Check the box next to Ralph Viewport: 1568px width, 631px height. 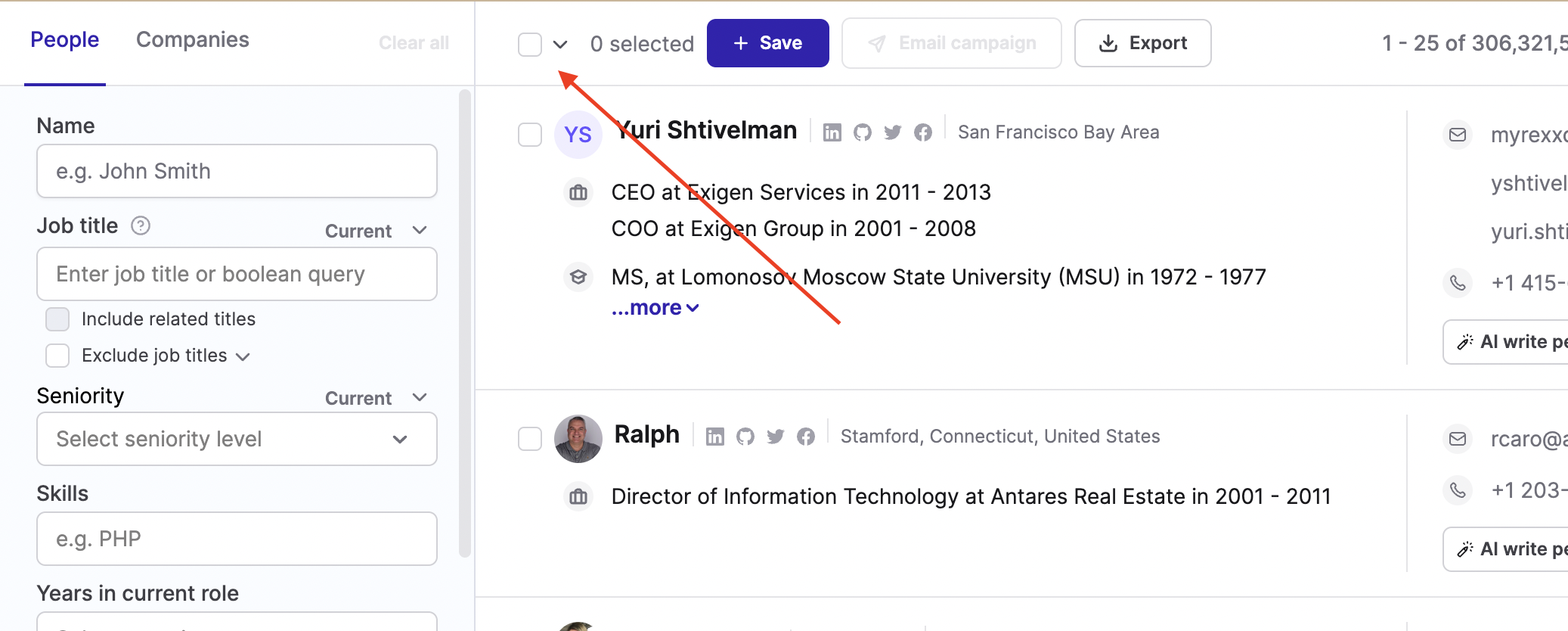pyautogui.click(x=530, y=439)
